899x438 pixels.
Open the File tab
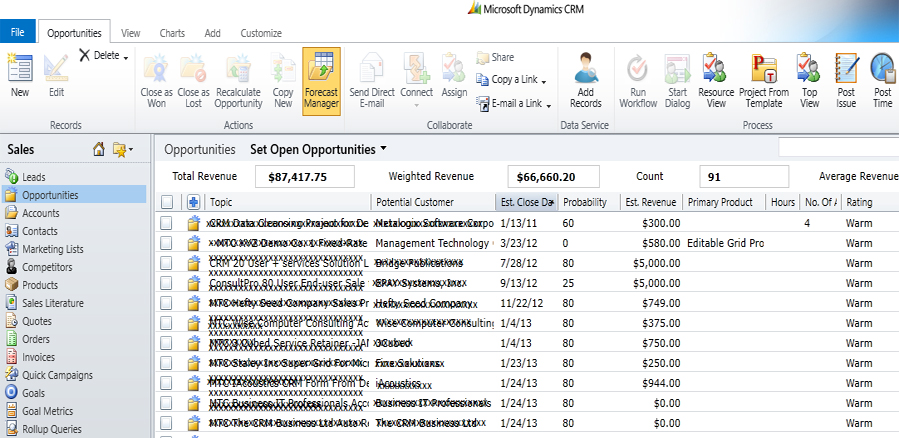coord(18,33)
